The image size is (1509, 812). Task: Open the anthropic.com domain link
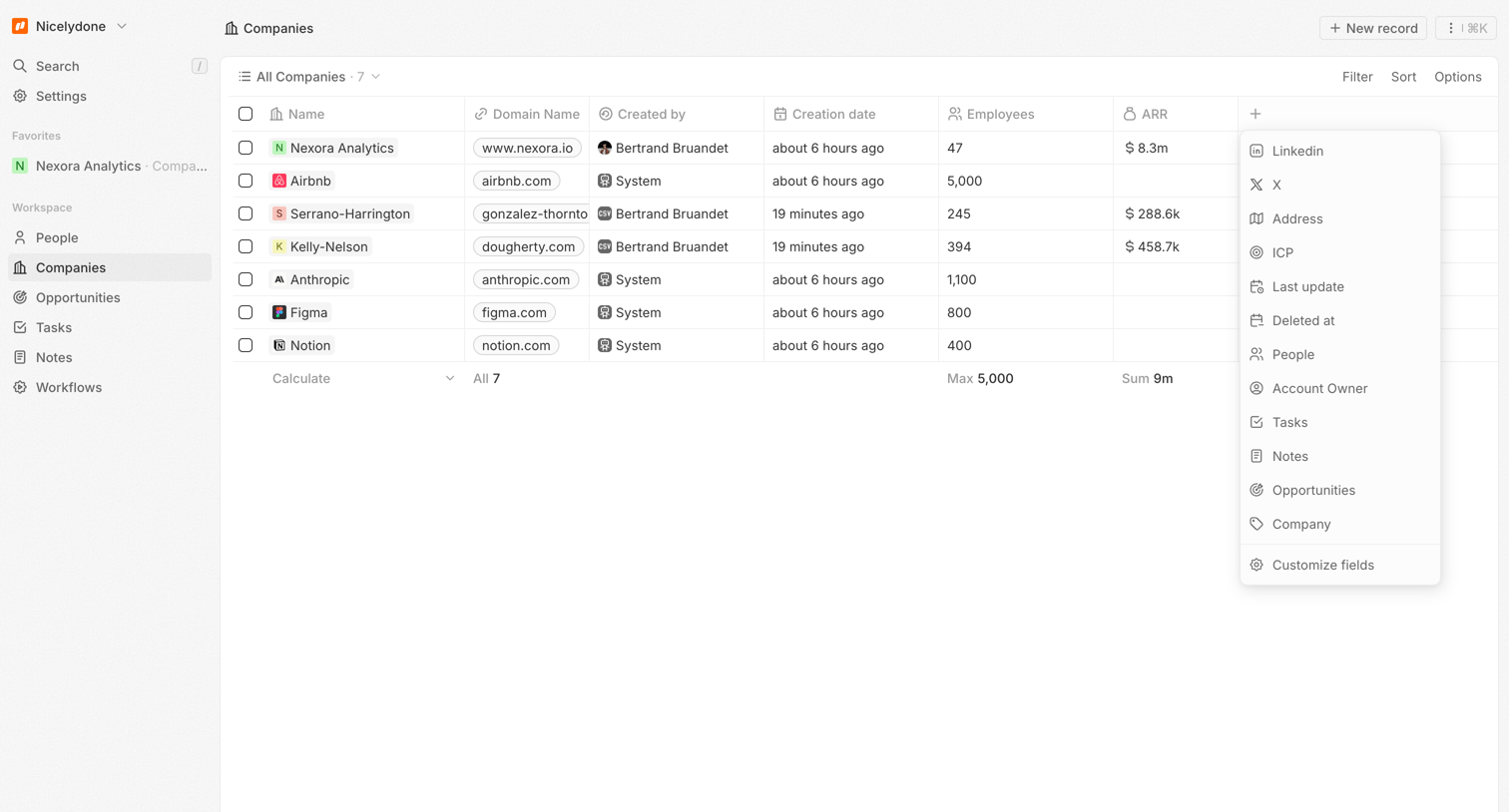[526, 279]
